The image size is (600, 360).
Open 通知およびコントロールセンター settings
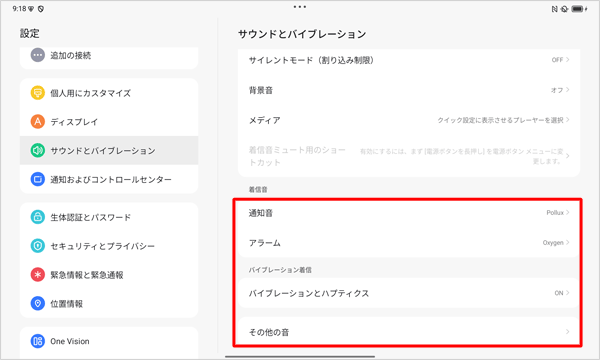click(x=109, y=179)
